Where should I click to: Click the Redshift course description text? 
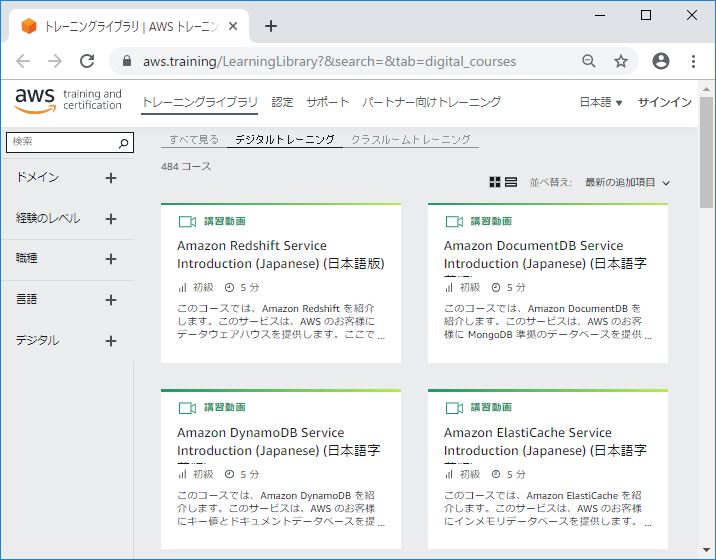pos(280,322)
